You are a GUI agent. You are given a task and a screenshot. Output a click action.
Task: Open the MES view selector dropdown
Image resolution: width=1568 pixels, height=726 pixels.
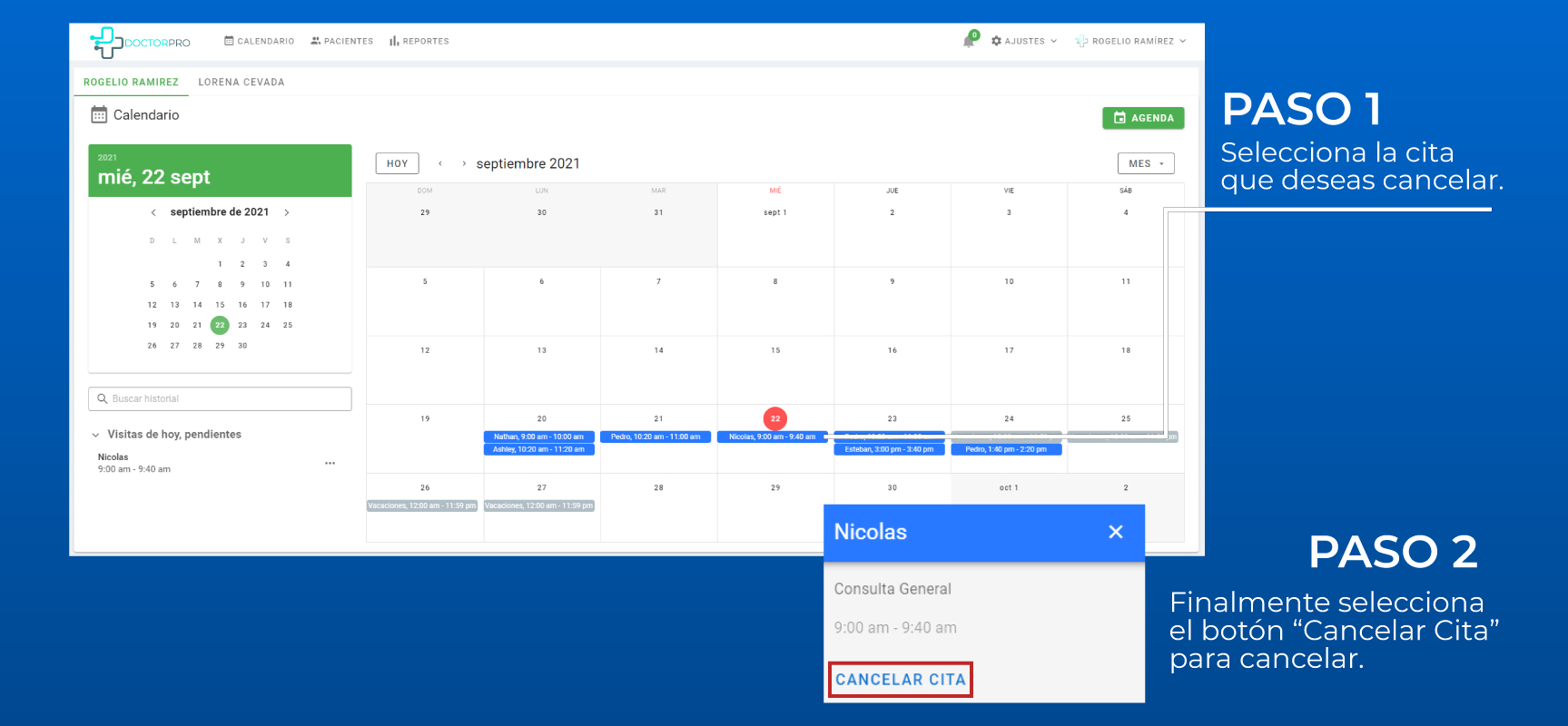tap(1145, 163)
